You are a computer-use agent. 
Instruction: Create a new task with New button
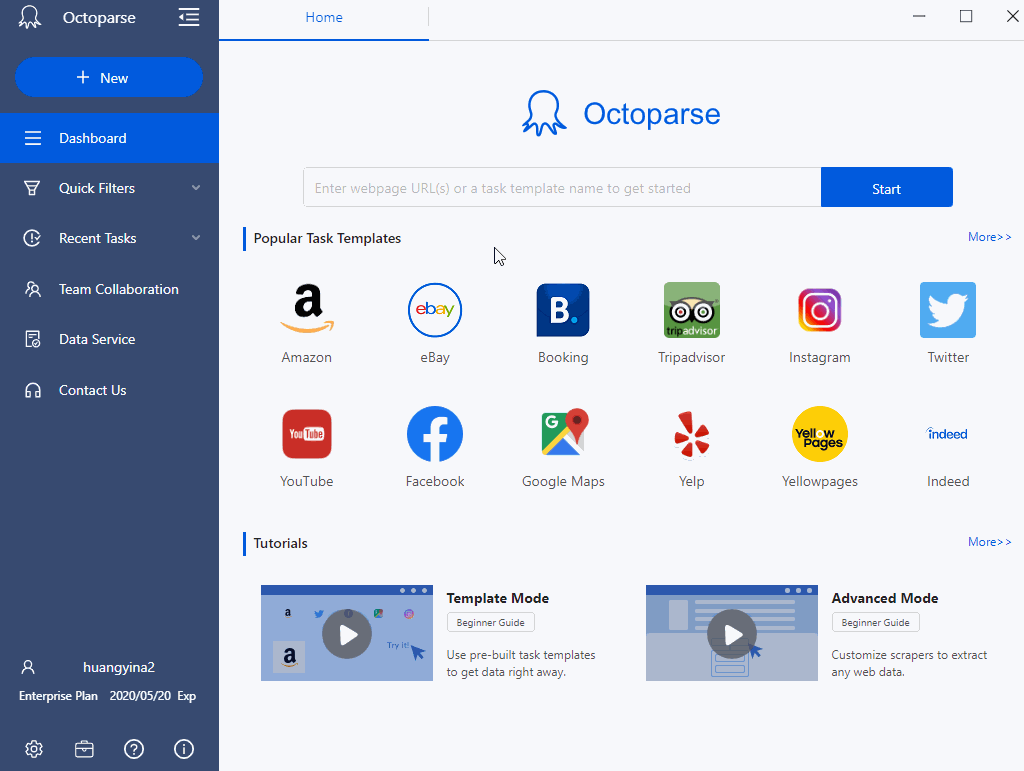(x=109, y=77)
